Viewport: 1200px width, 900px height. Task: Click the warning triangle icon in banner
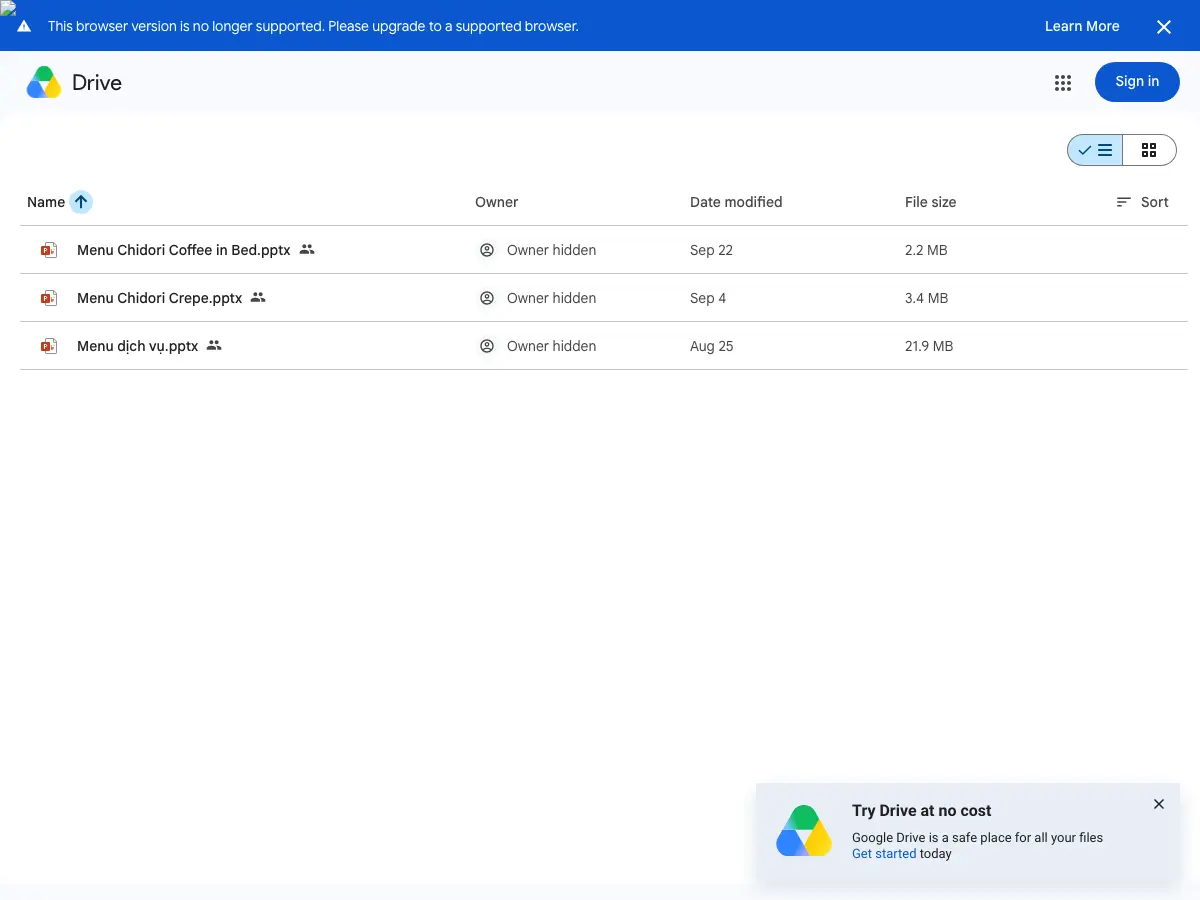24,26
